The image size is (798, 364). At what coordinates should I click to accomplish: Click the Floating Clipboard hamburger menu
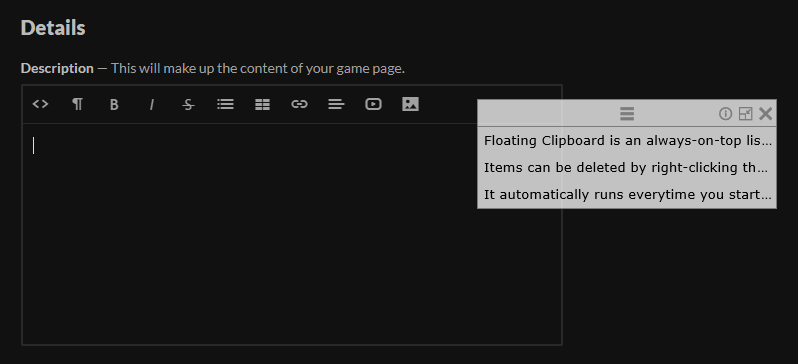(627, 114)
